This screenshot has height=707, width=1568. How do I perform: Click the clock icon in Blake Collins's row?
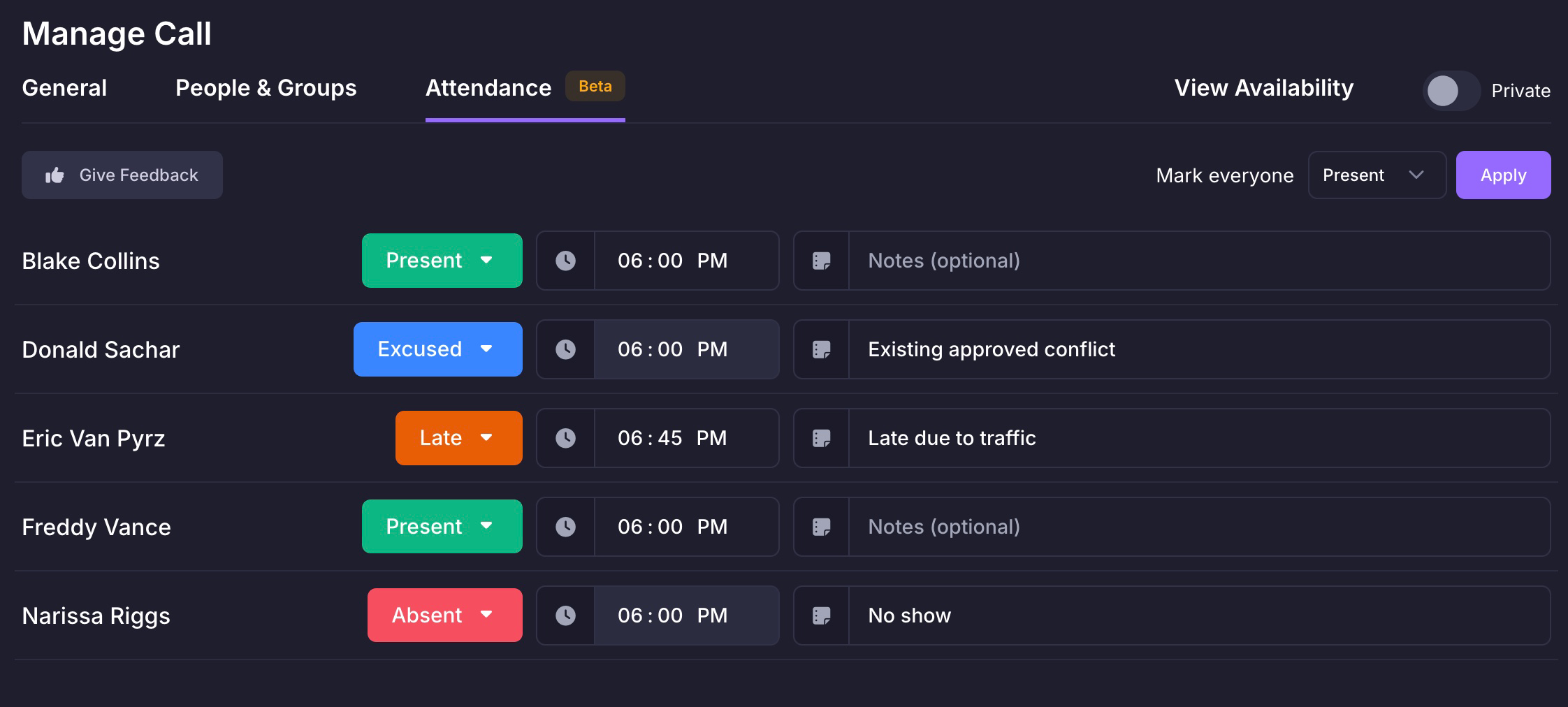[565, 261]
